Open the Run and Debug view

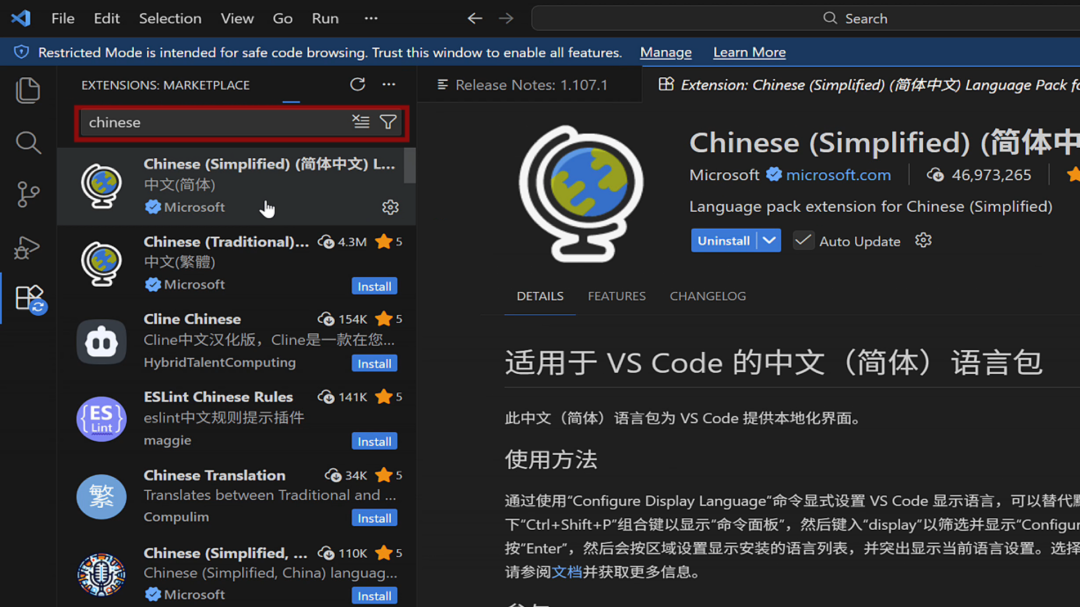(28, 247)
